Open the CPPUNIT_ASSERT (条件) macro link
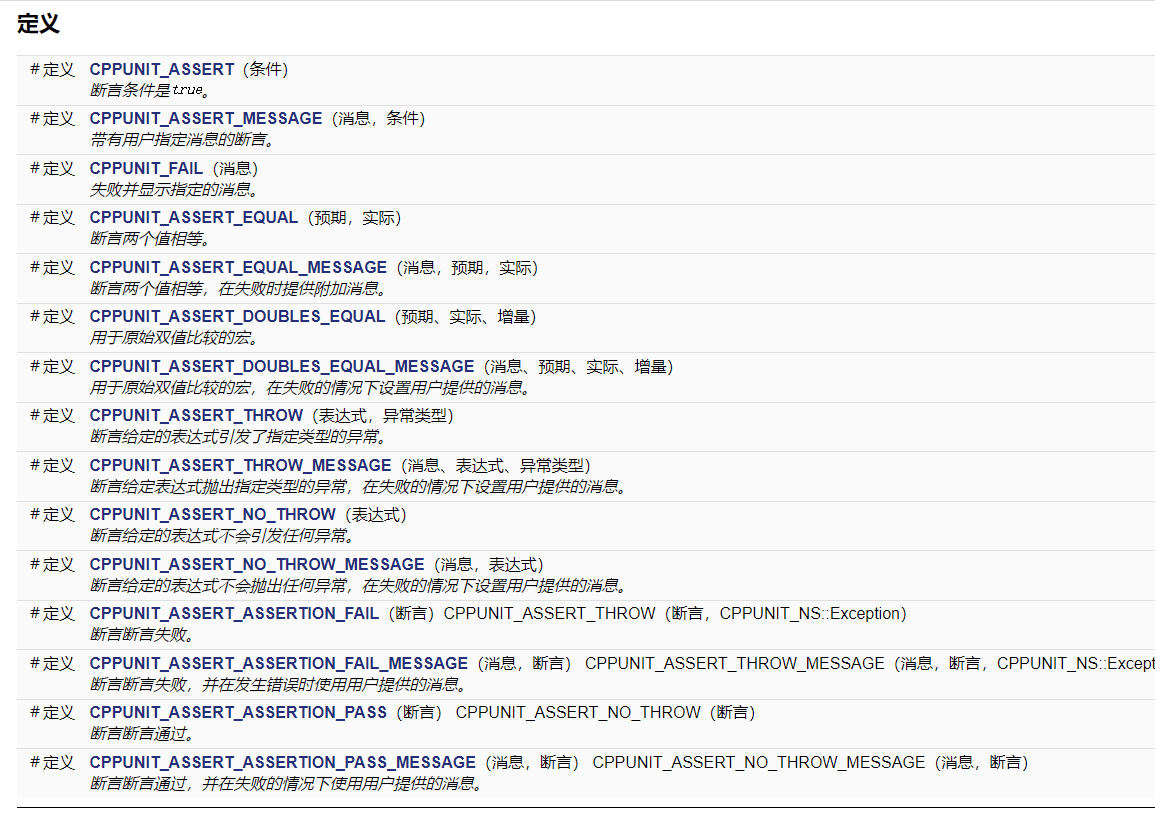 (x=161, y=69)
